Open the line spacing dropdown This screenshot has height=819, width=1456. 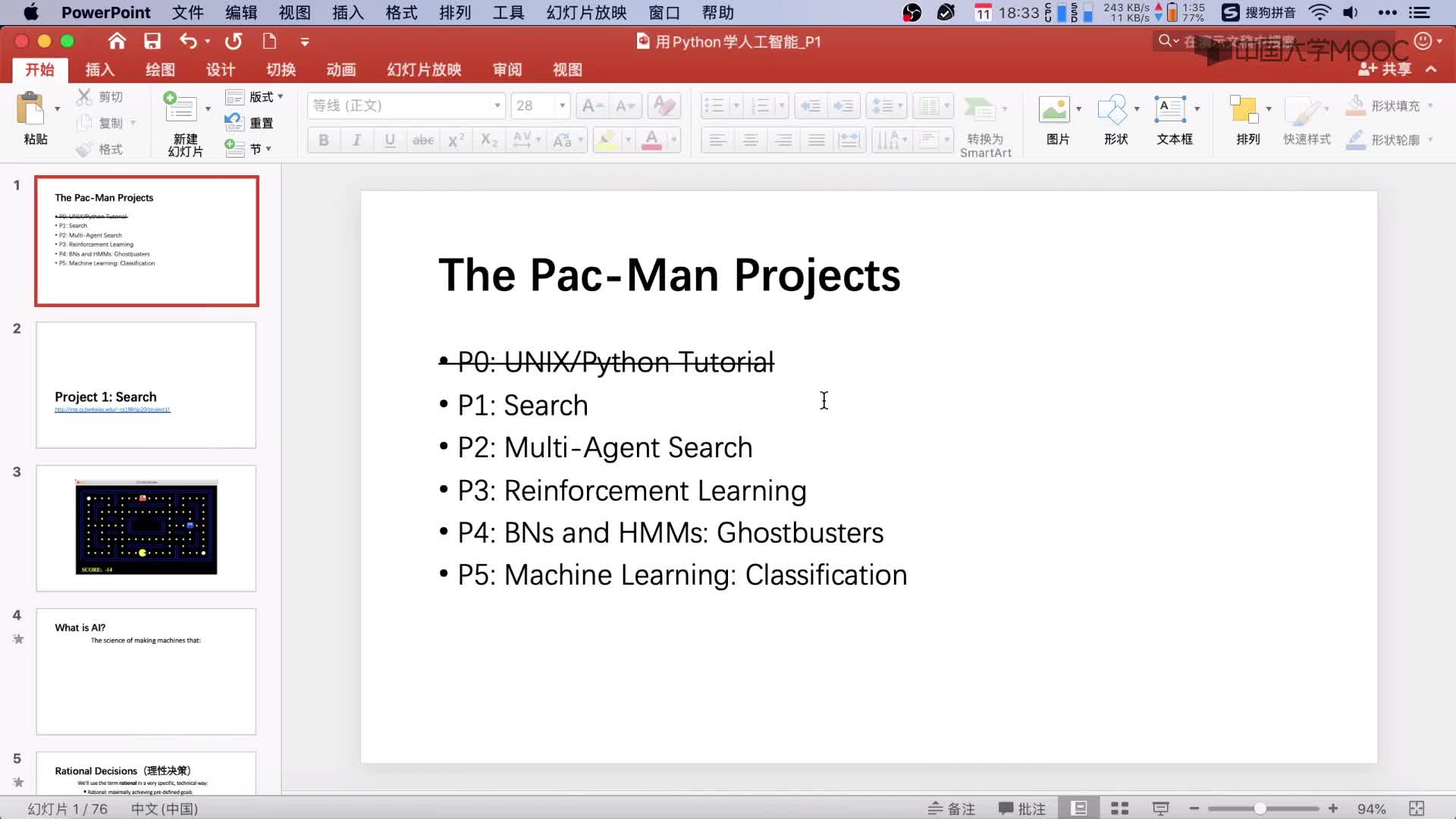click(x=886, y=106)
